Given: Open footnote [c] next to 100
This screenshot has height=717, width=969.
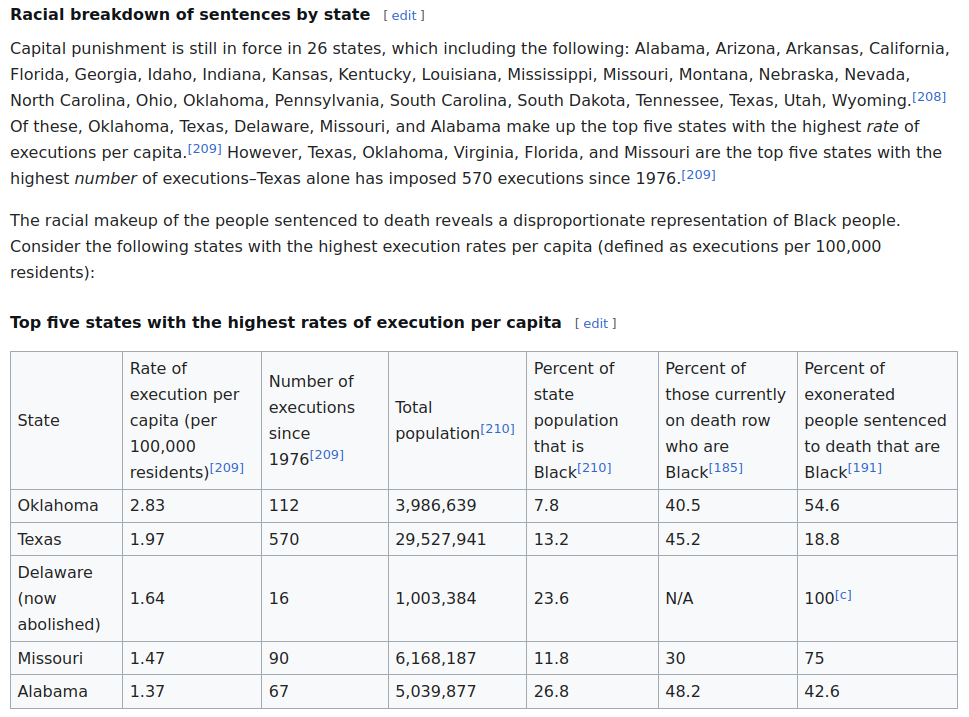Looking at the screenshot, I should (843, 595).
